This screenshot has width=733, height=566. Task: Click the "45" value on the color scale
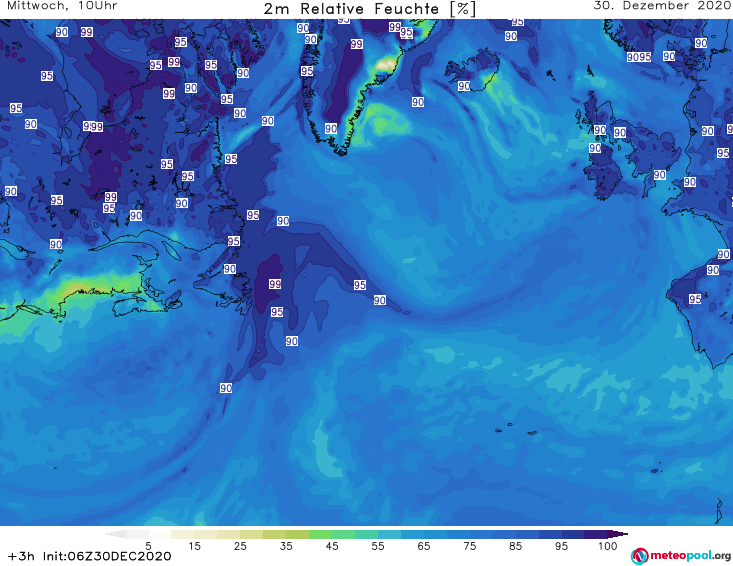[x=332, y=546]
